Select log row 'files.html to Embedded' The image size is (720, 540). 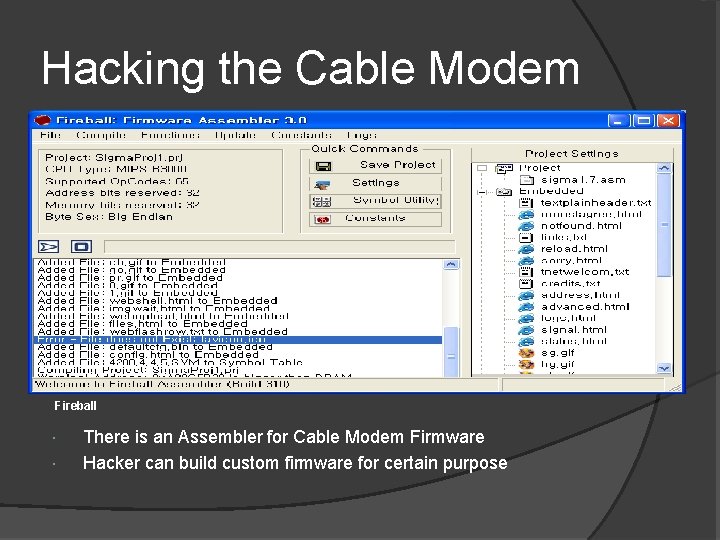point(142,324)
